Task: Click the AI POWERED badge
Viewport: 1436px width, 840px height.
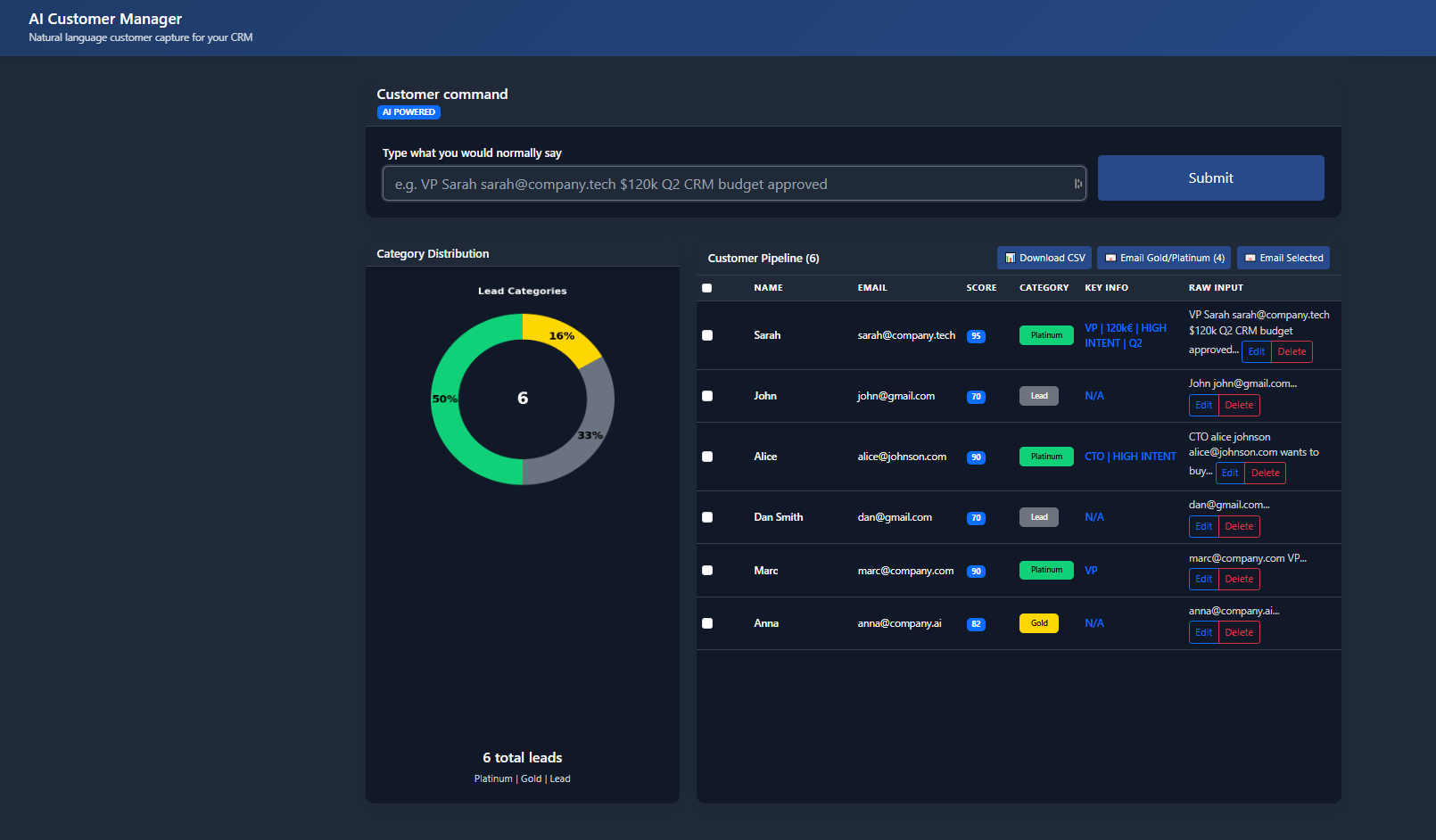Action: coord(409,111)
